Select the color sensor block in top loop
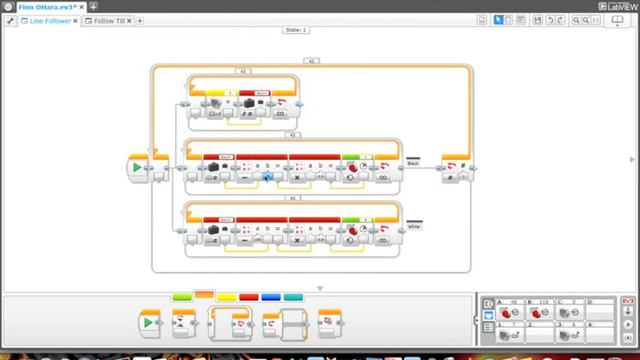 pyautogui.click(x=221, y=104)
